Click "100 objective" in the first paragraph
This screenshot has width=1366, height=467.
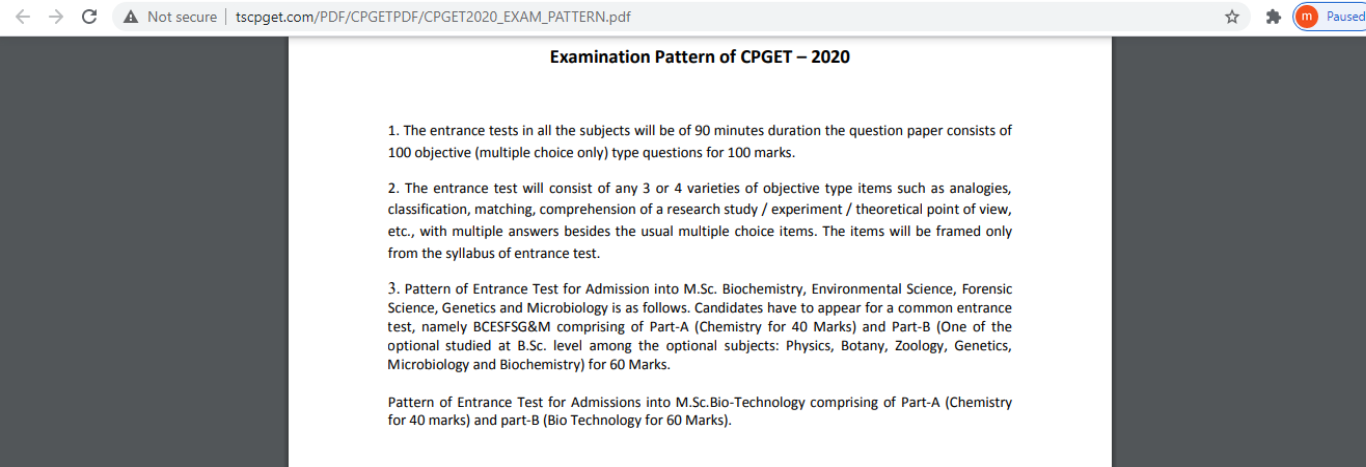[429, 153]
